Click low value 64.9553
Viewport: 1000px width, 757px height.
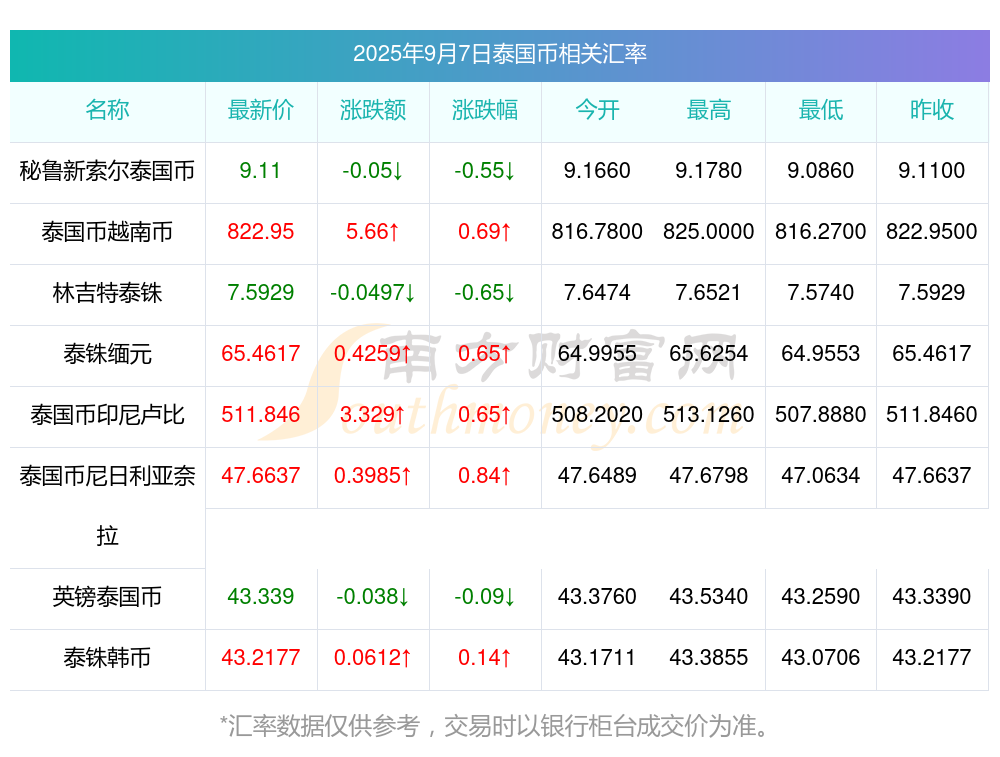click(x=821, y=353)
